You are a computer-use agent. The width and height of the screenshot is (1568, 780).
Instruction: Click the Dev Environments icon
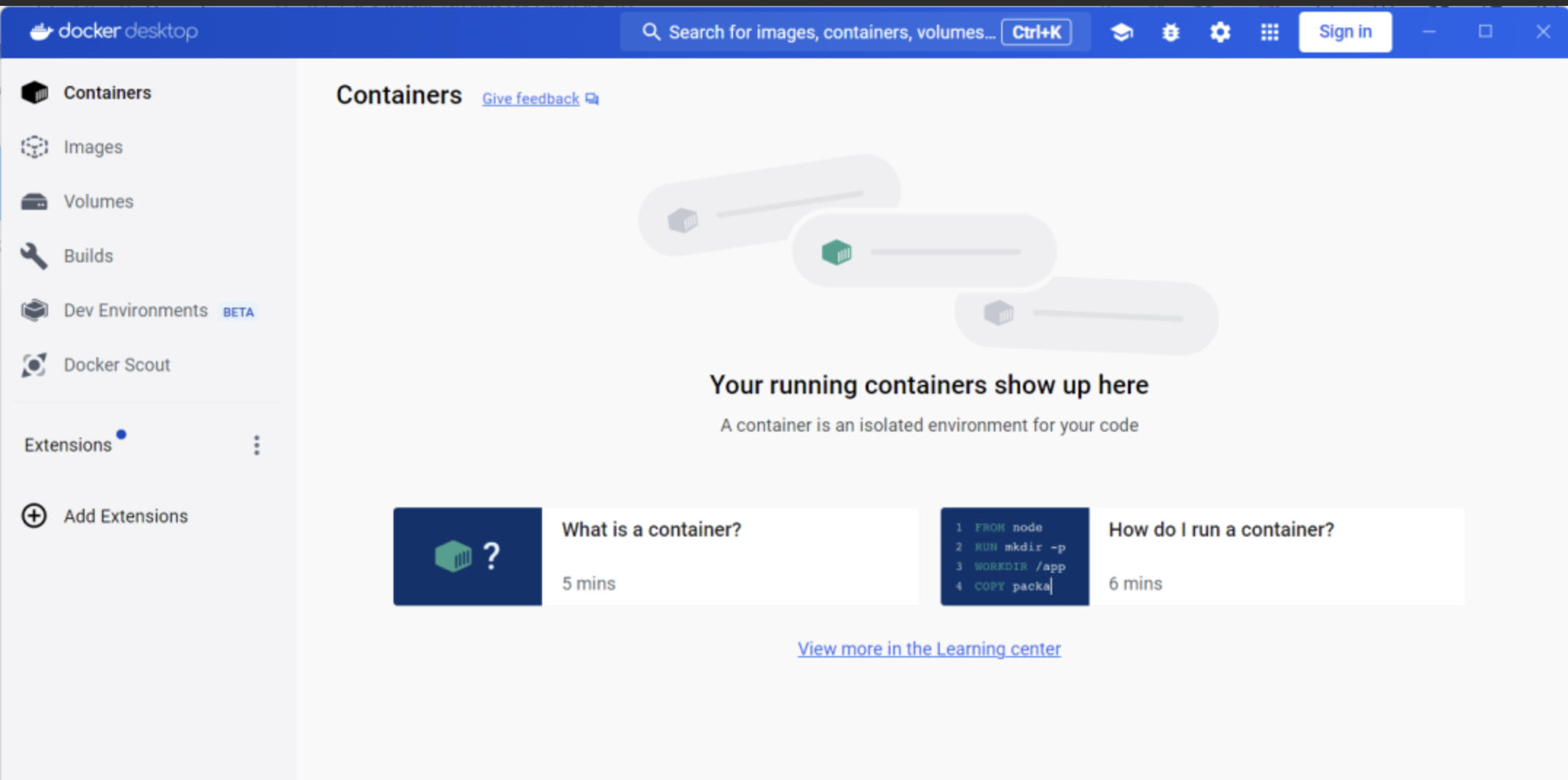tap(34, 311)
